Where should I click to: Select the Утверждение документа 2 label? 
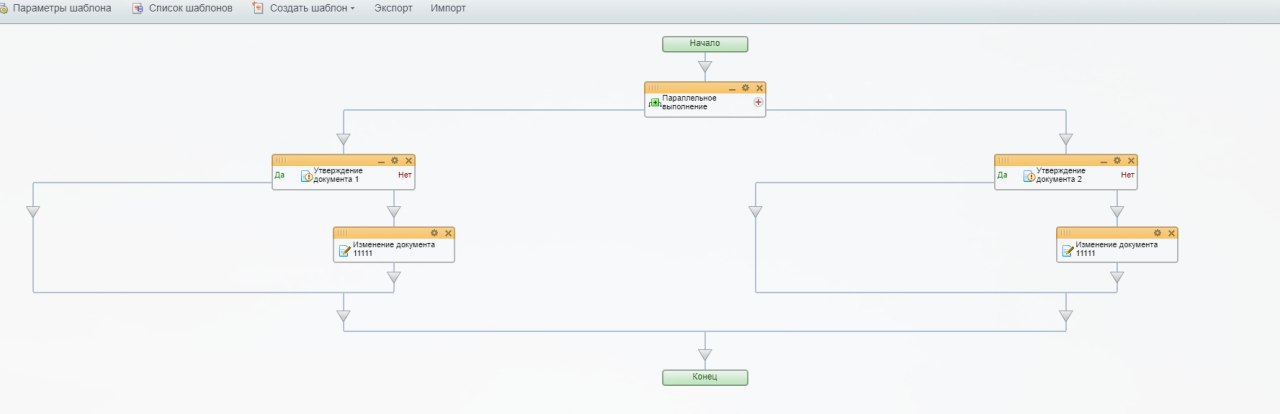[1060, 175]
